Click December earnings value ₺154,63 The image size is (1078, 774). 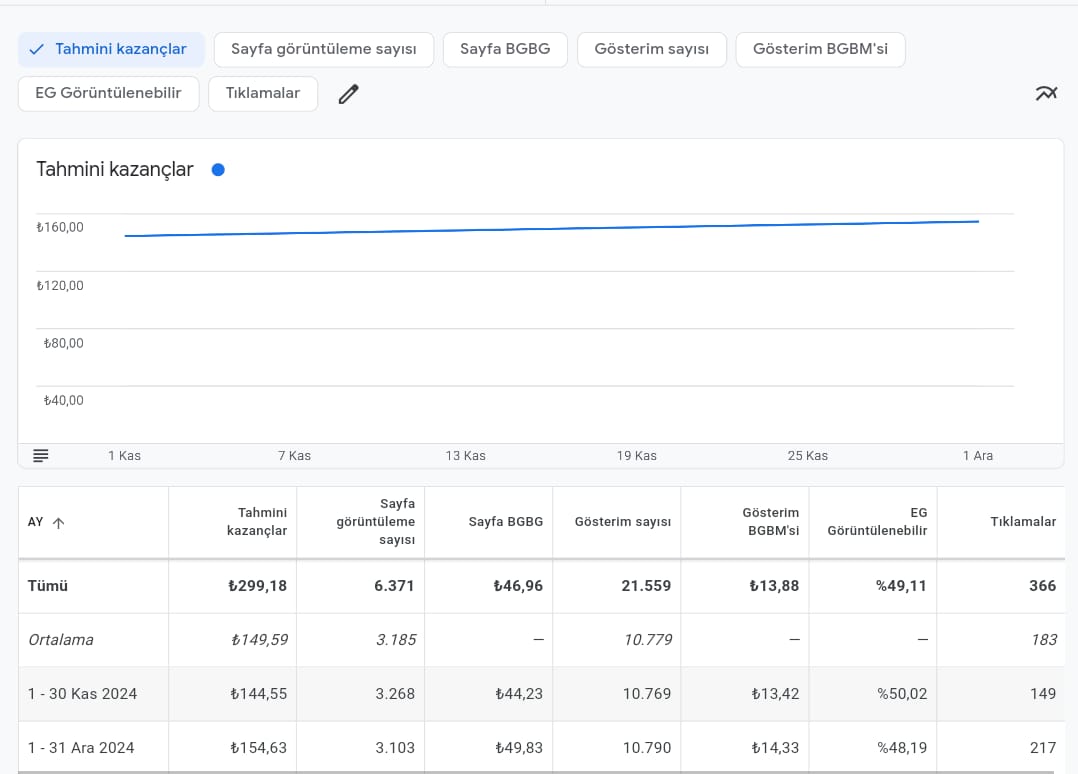tap(258, 747)
